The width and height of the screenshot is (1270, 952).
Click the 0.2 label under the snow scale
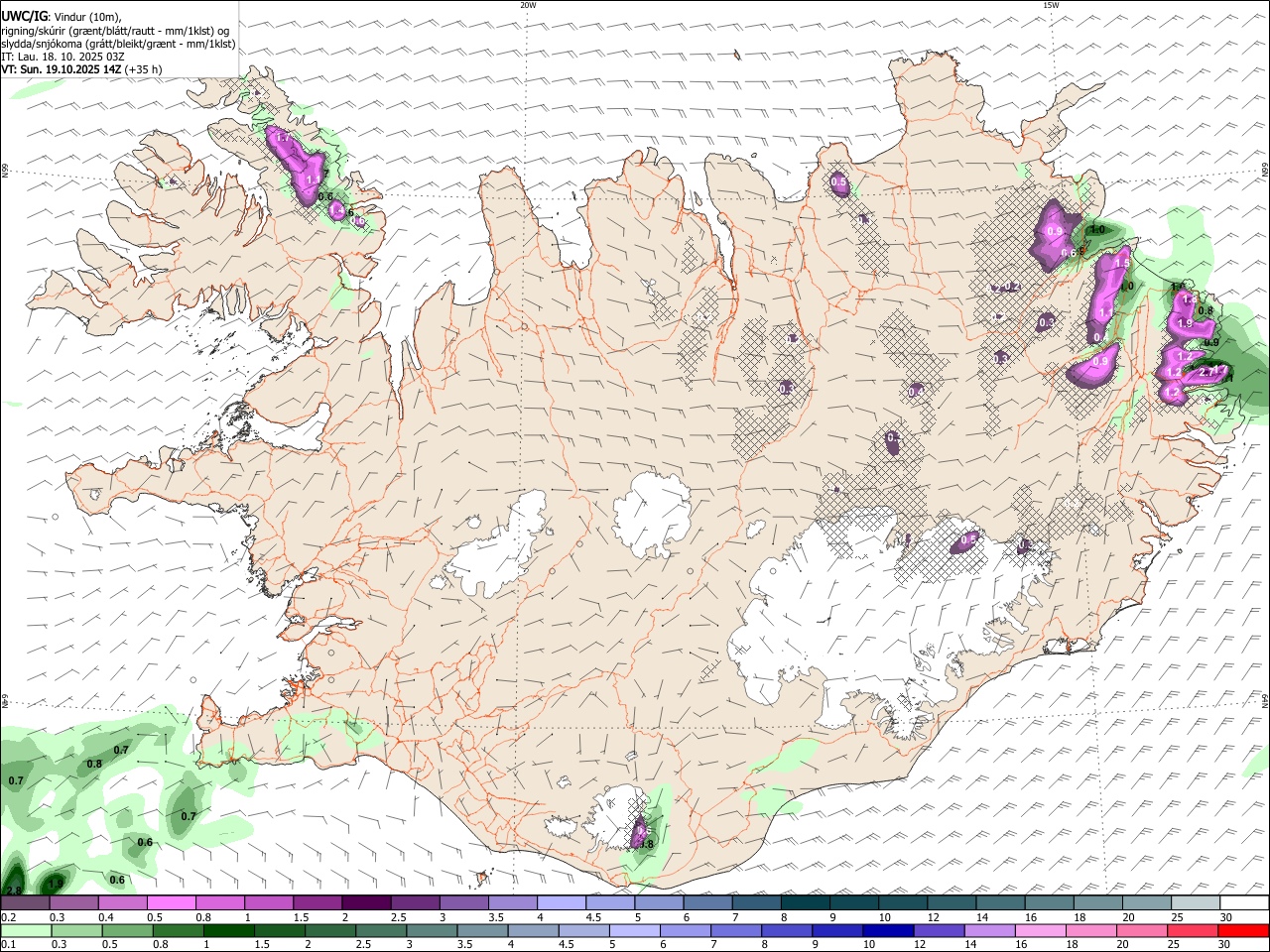[8, 917]
